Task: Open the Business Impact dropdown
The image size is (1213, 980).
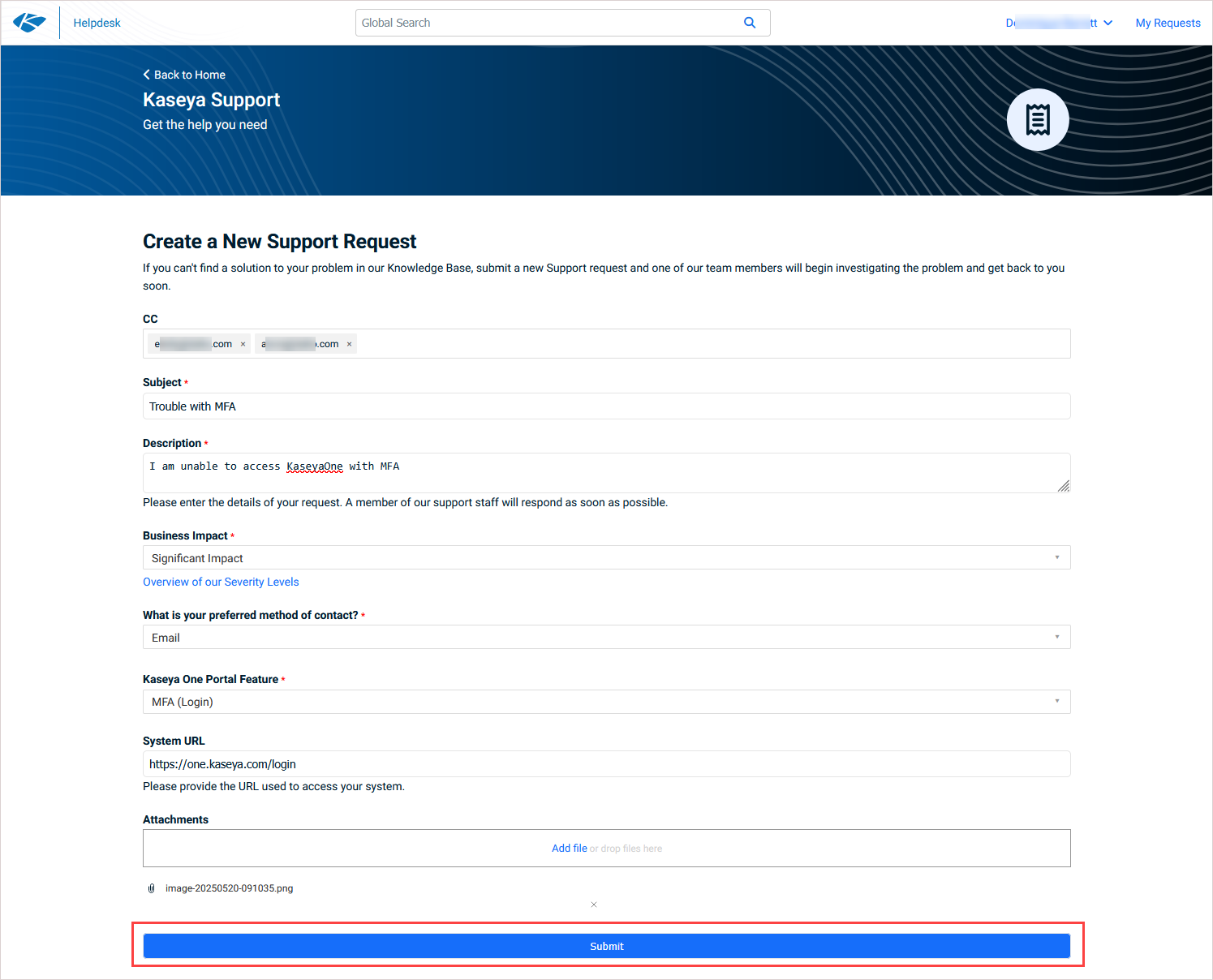Action: pos(607,557)
